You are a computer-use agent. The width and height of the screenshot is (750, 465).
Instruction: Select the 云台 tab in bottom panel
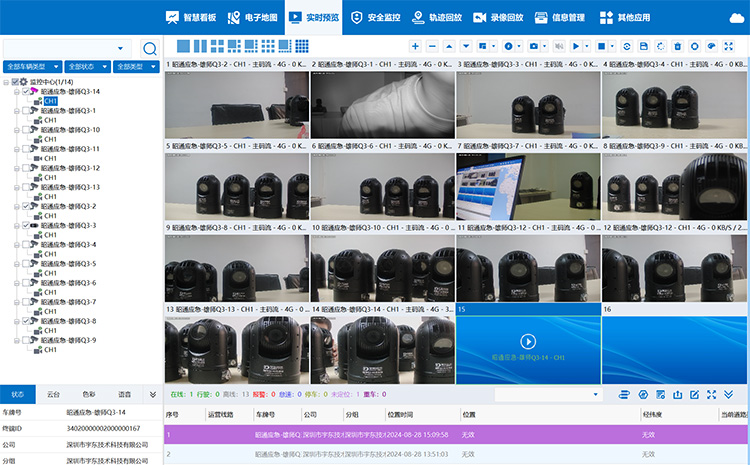tap(54, 395)
